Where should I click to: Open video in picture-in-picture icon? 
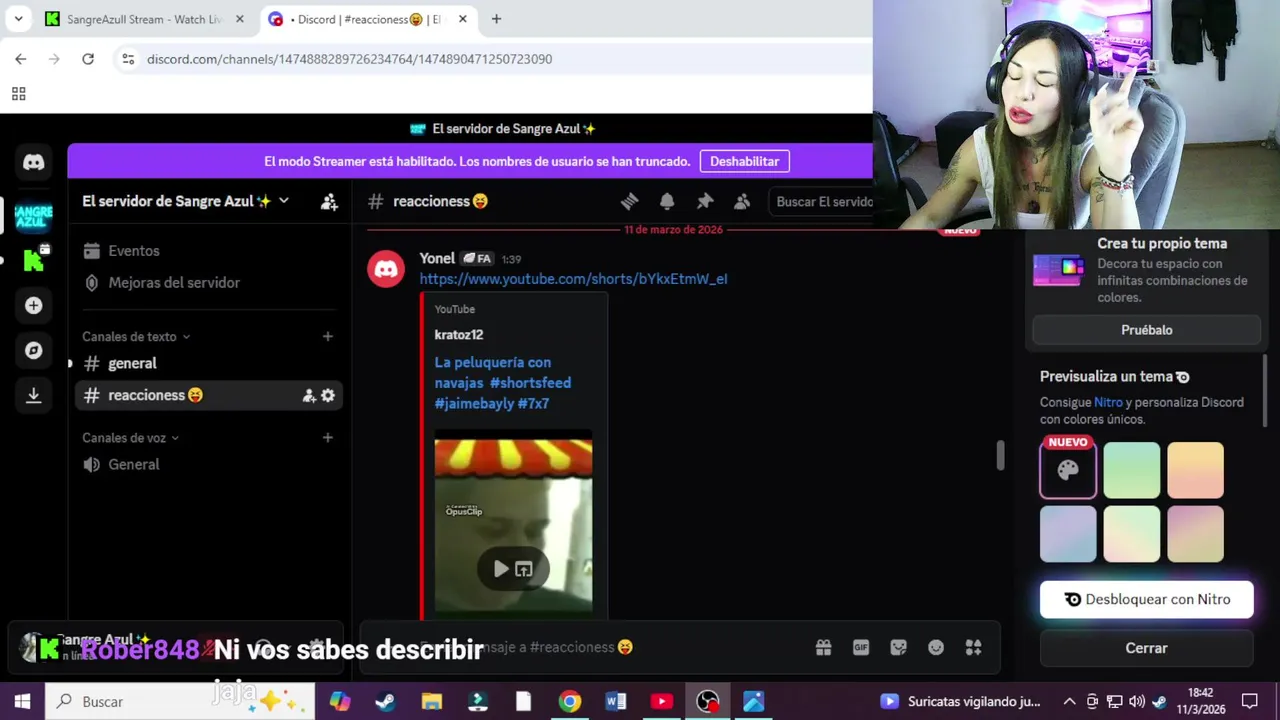(524, 569)
